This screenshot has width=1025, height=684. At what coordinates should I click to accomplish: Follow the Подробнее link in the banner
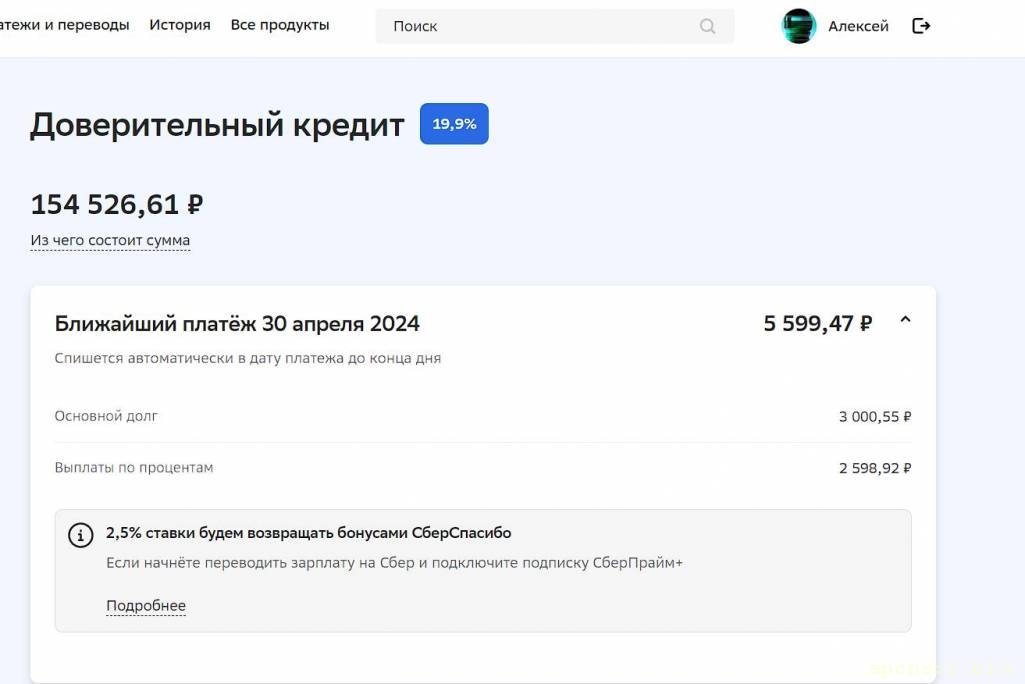(146, 606)
